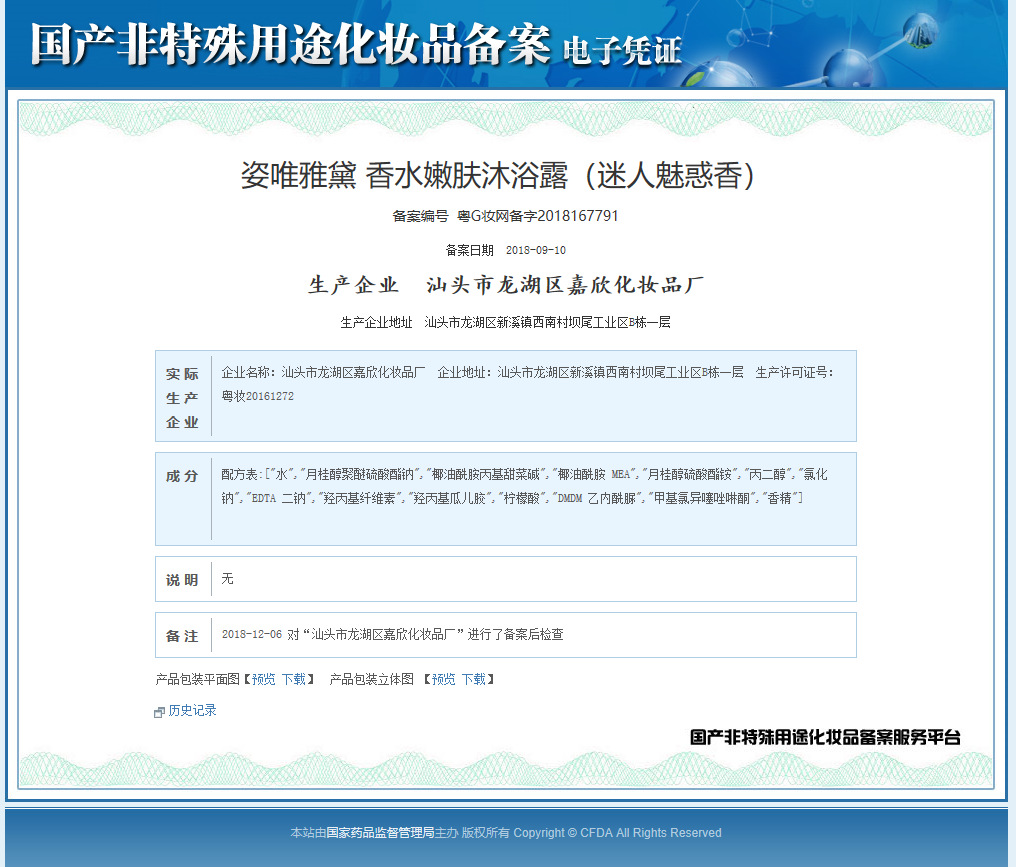Click the 国产非特殊用途化妆品备案 header banner title
Image resolution: width=1016 pixels, height=867 pixels.
290,45
